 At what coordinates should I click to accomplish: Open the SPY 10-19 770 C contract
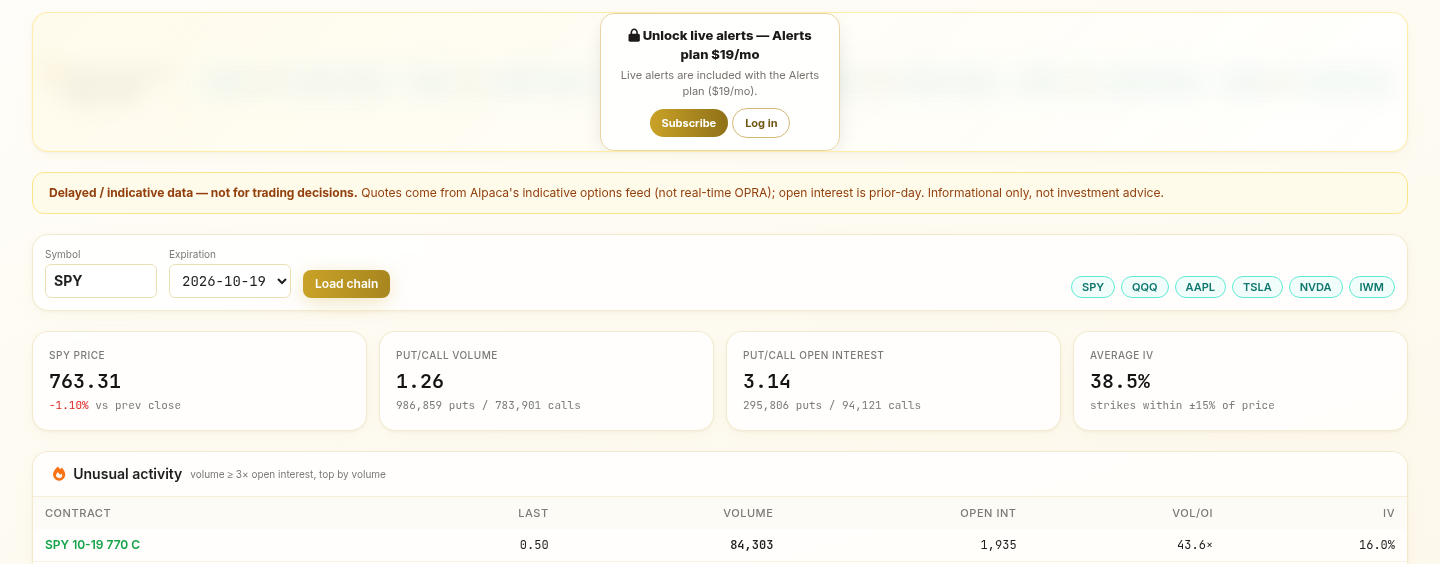(92, 545)
